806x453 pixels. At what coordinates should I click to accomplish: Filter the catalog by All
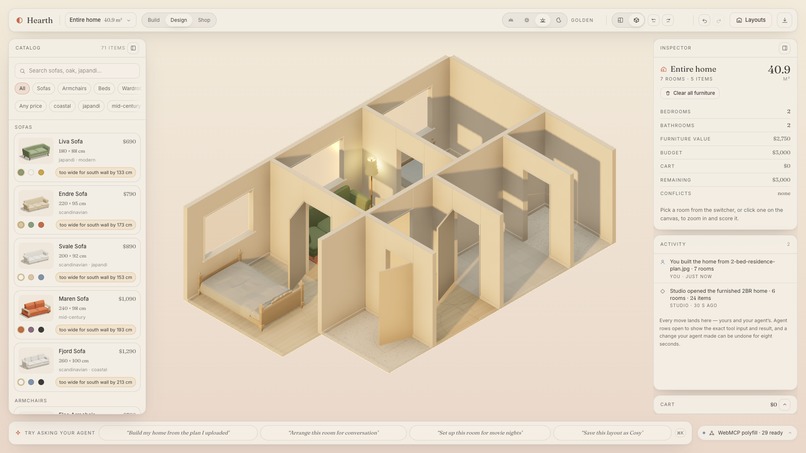pos(22,88)
